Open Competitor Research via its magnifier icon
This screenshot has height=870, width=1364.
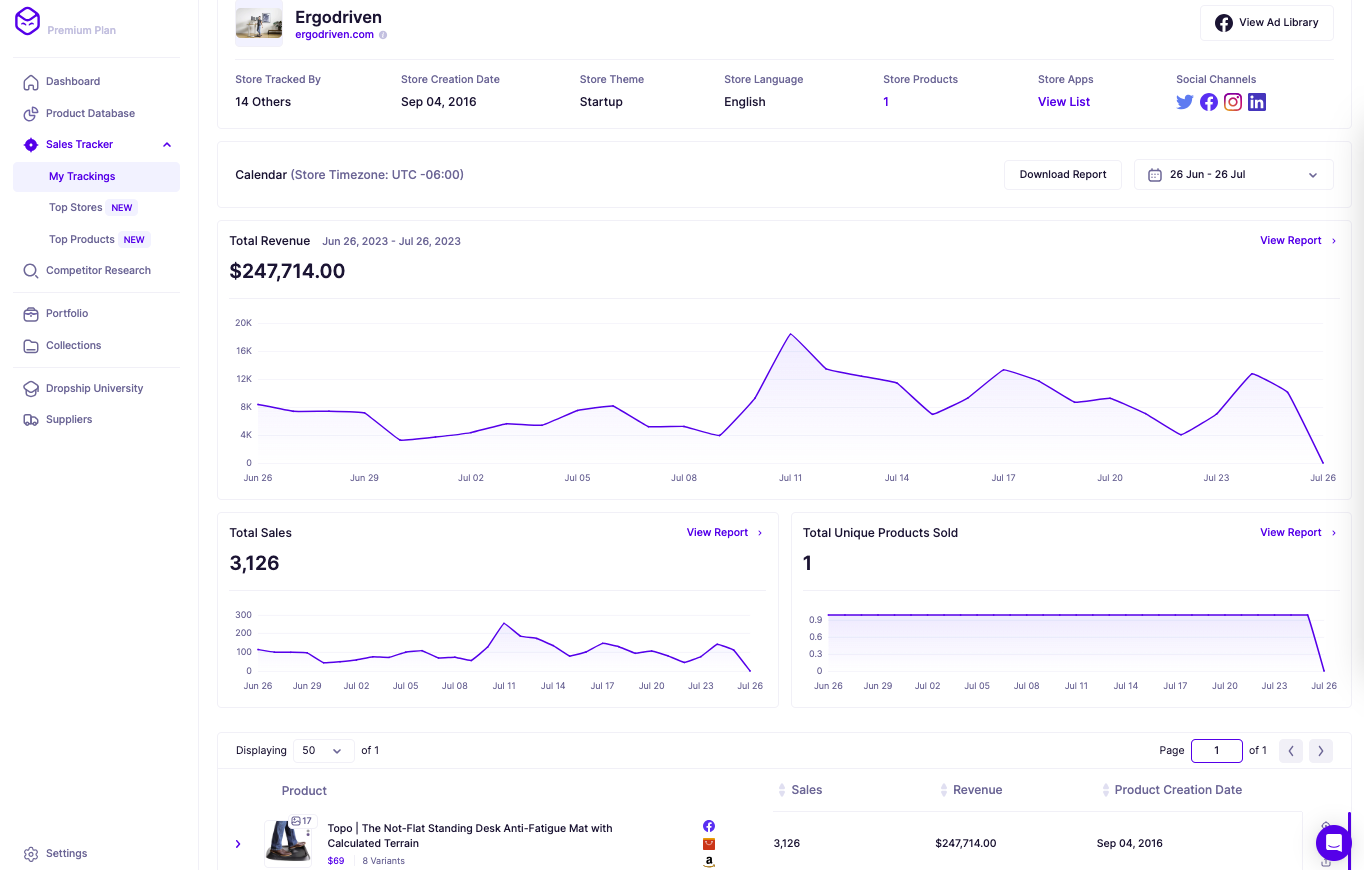[30, 270]
